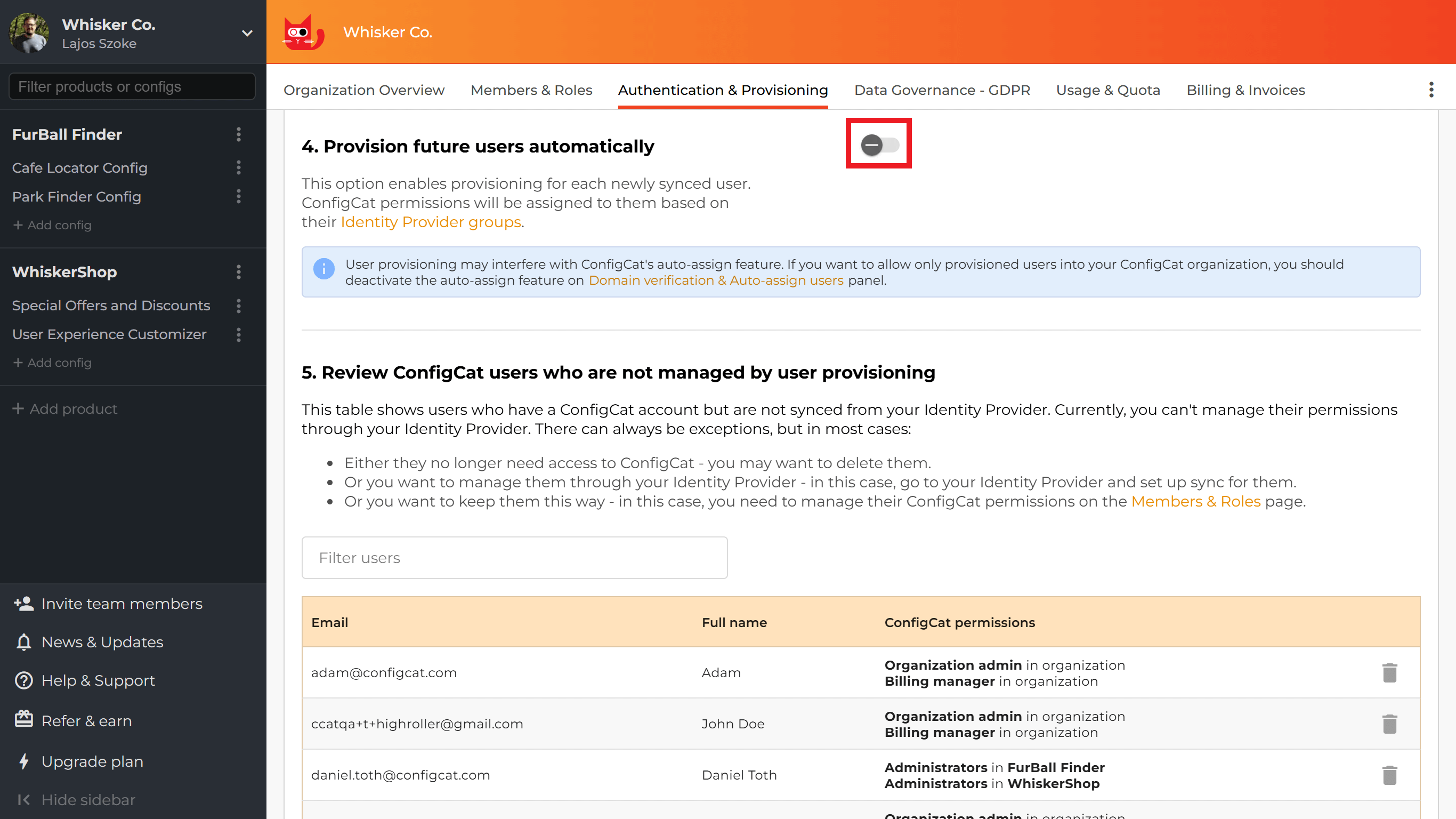Click the trash icon for John Doe

(x=1390, y=724)
